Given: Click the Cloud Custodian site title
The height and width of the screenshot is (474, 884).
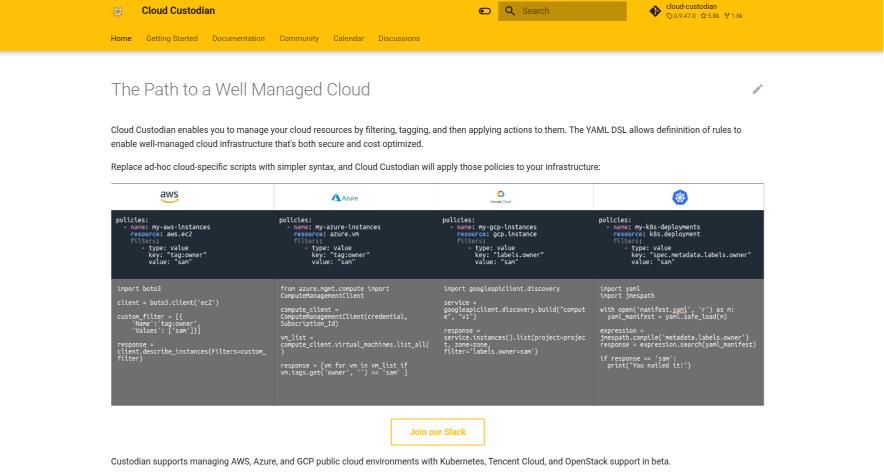Looking at the screenshot, I should point(178,11).
